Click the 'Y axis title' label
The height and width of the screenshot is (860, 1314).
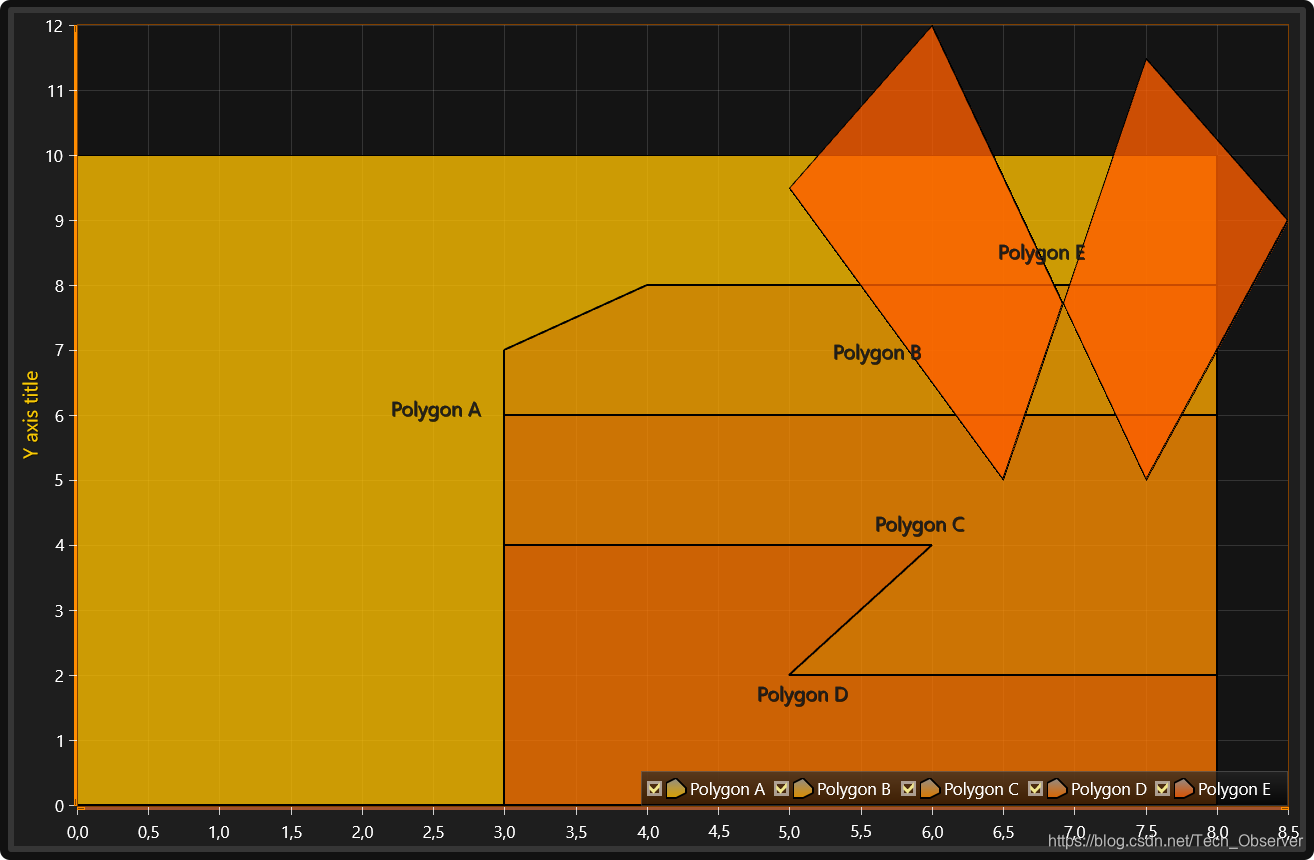point(31,414)
